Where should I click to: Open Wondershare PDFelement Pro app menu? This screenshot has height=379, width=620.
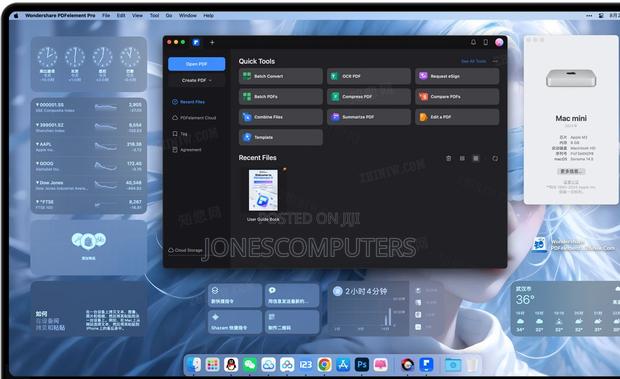(x=60, y=15)
